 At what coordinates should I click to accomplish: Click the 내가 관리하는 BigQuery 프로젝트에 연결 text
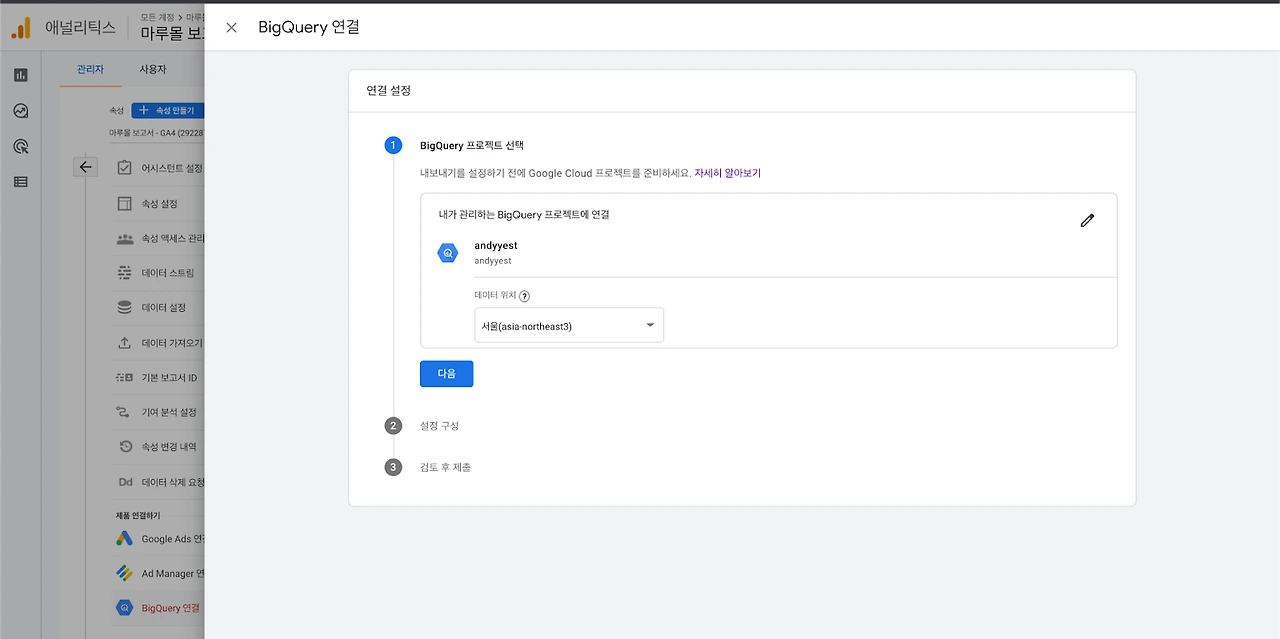524,214
